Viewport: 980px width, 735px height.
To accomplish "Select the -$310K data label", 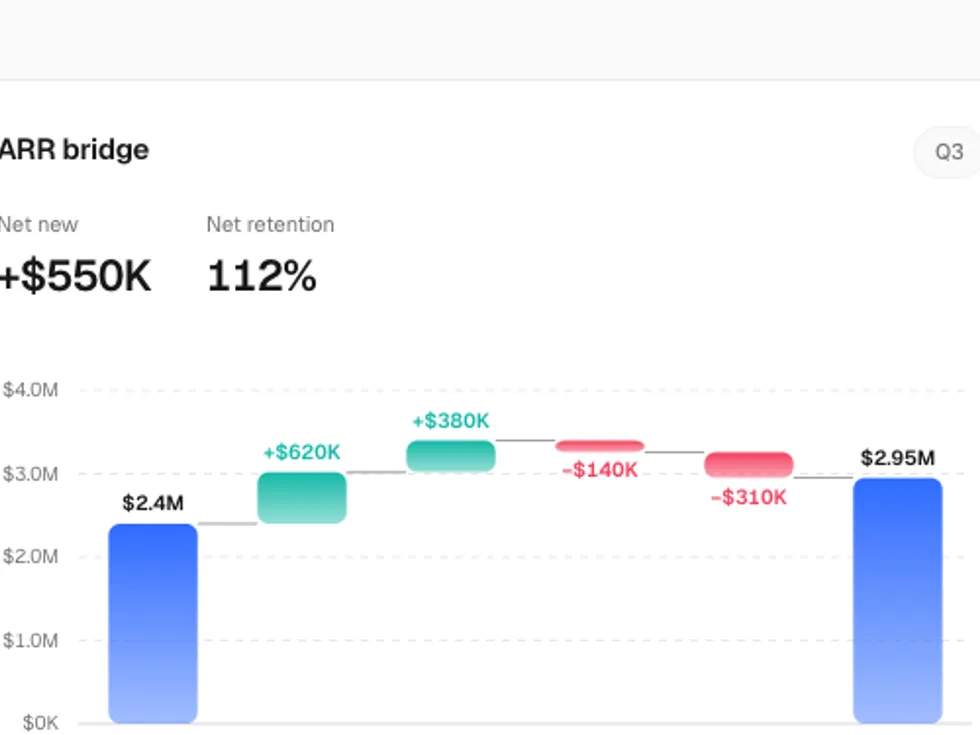I will tap(749, 498).
